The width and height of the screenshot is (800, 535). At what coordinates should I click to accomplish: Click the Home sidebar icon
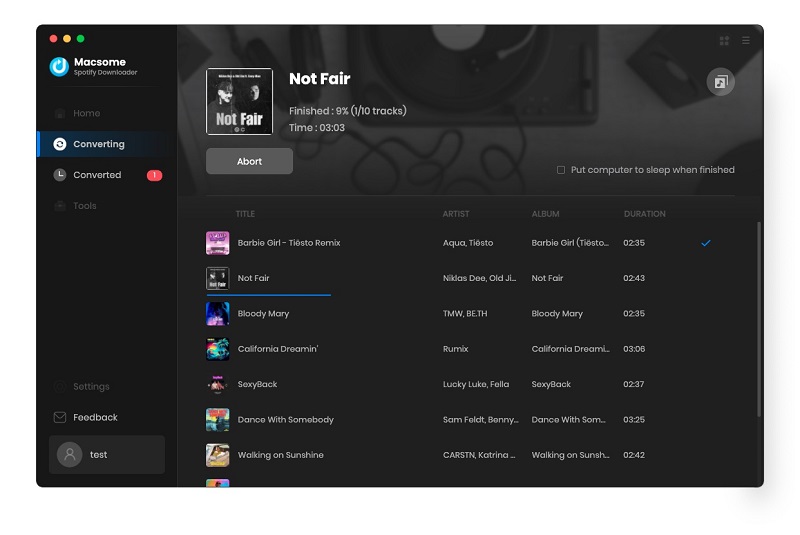pyautogui.click(x=60, y=113)
